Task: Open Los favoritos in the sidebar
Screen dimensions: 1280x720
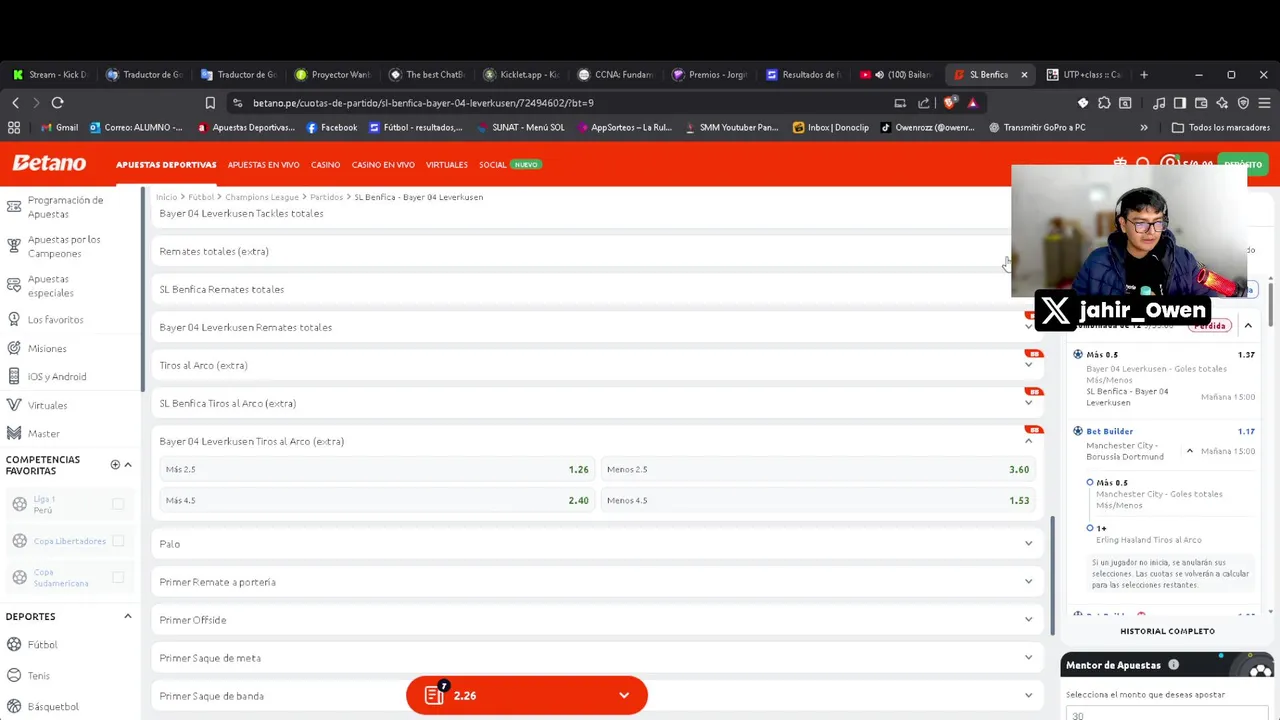Action: coord(55,319)
